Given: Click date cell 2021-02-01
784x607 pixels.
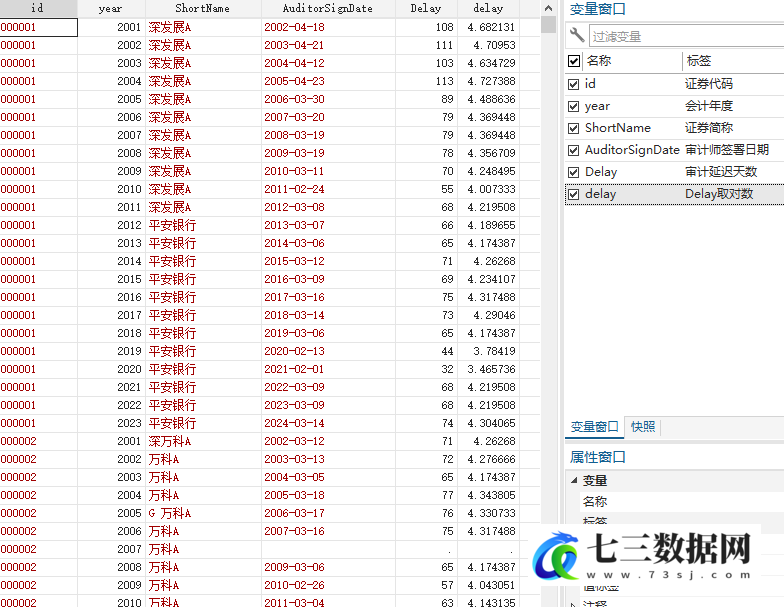Looking at the screenshot, I should (294, 370).
